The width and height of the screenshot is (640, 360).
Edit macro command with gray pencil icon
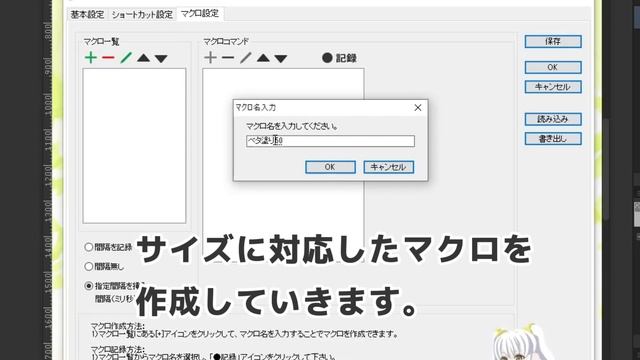point(245,58)
